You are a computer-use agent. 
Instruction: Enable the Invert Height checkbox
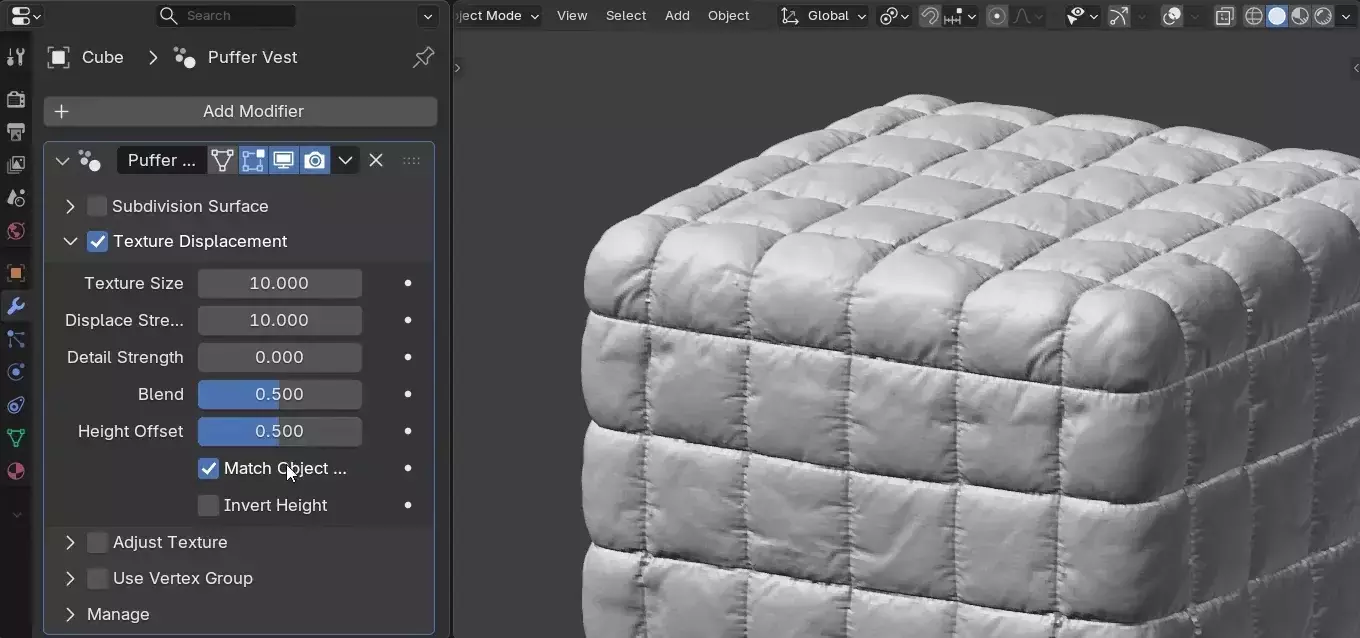(208, 505)
